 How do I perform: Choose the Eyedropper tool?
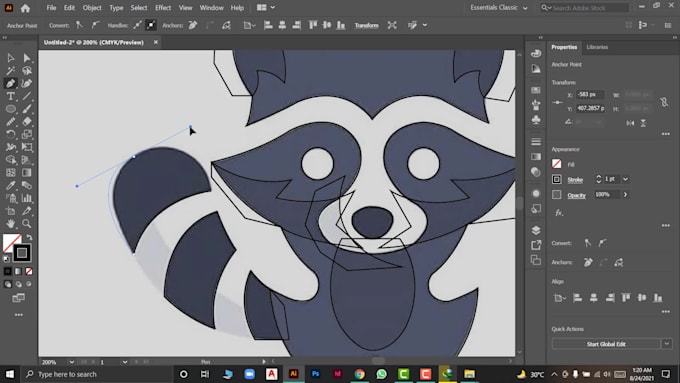tap(10, 186)
